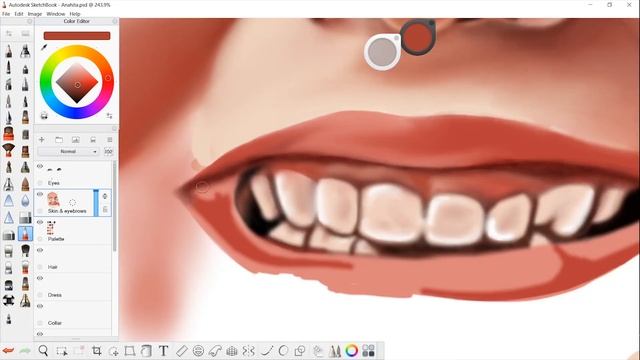Click the saturation diamond in the color wheel
The image size is (640, 360).
click(x=77, y=82)
